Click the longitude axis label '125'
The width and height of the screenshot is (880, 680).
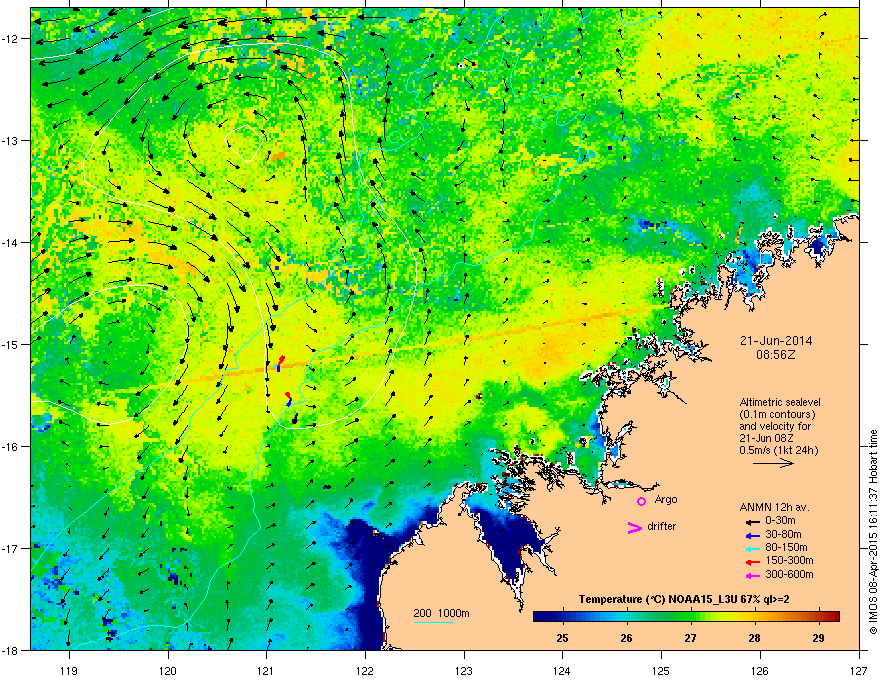[661, 670]
